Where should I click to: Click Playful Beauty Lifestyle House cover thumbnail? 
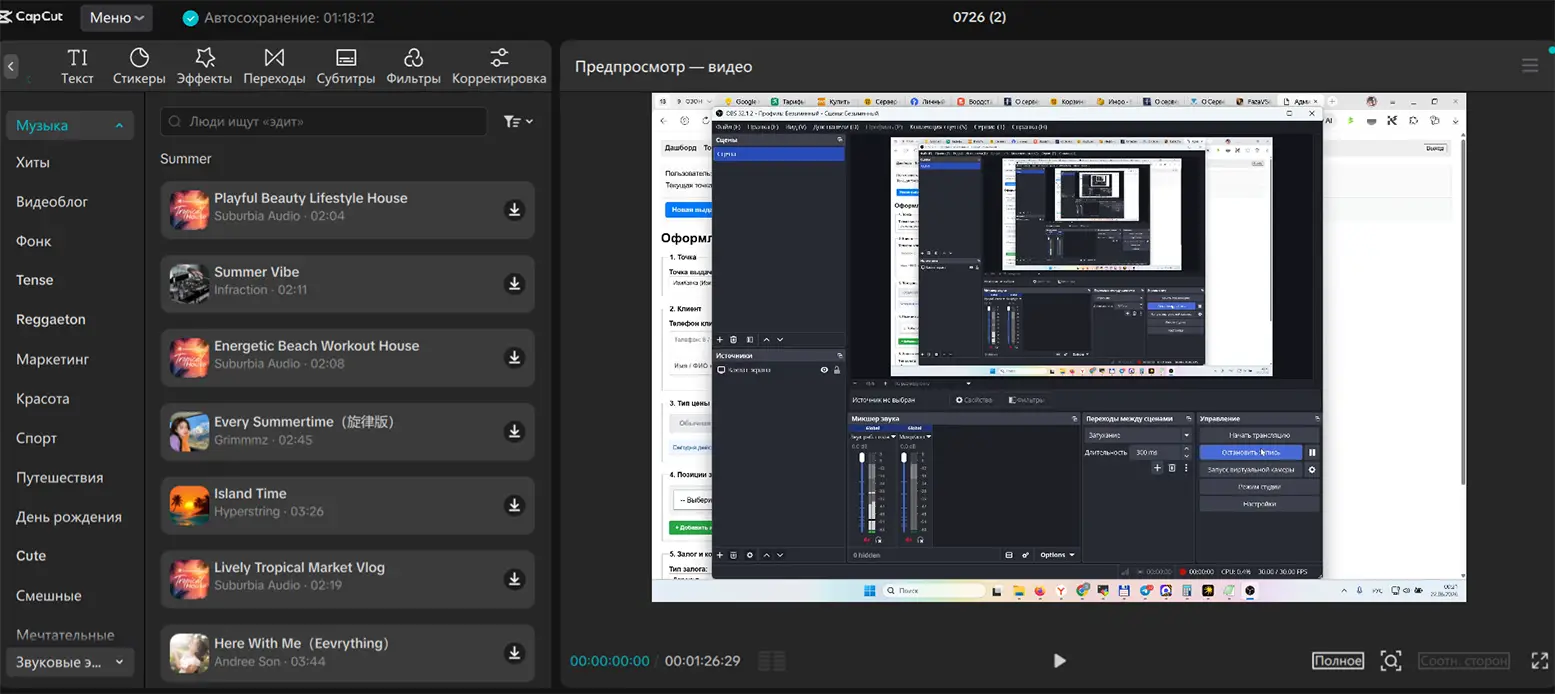189,210
